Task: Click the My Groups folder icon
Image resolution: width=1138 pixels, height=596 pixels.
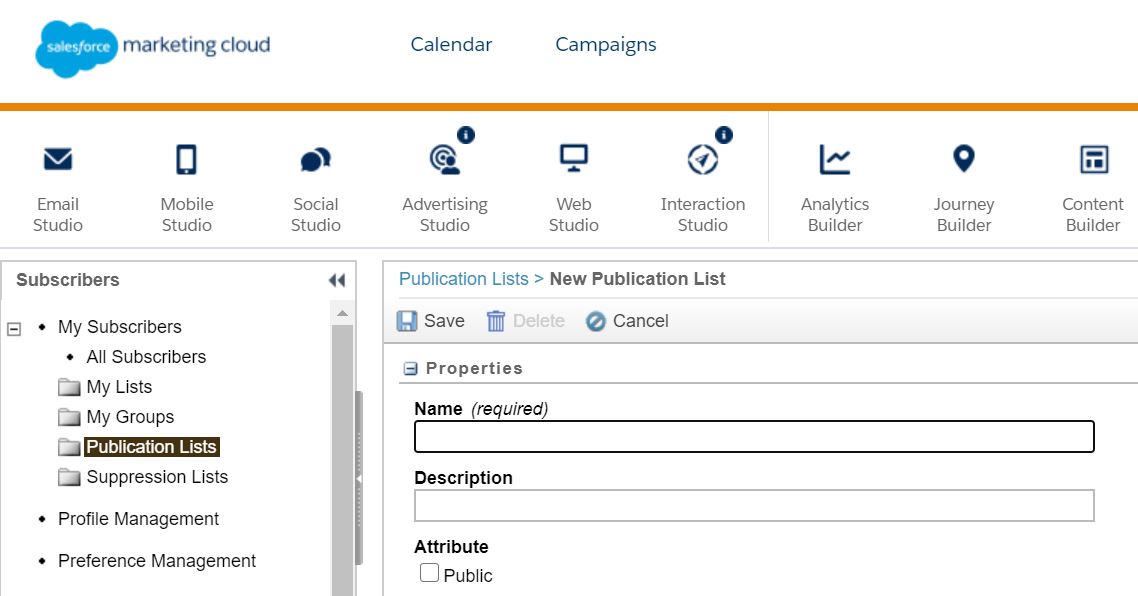Action: point(69,417)
